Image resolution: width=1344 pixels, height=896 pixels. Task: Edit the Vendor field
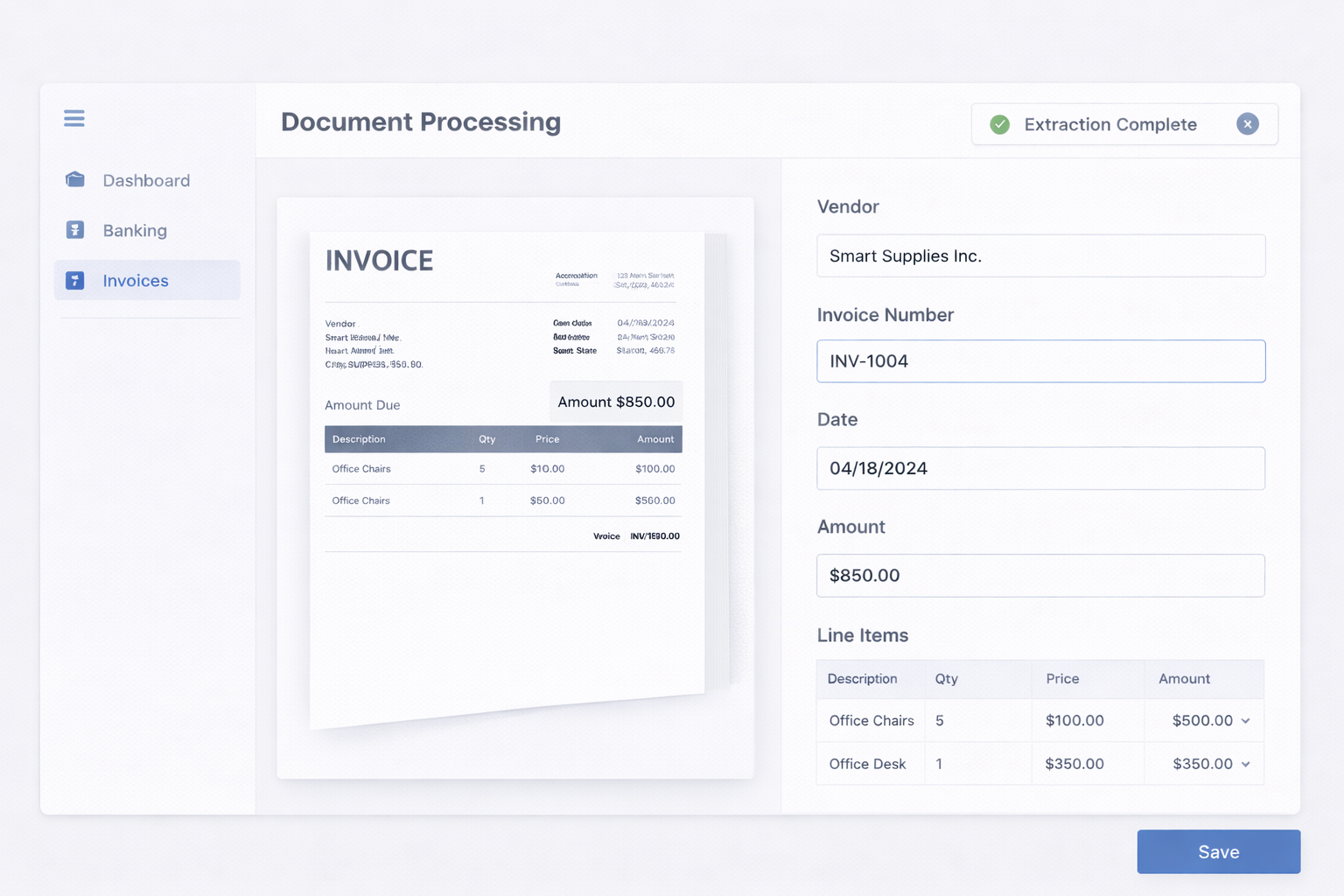pos(1040,255)
